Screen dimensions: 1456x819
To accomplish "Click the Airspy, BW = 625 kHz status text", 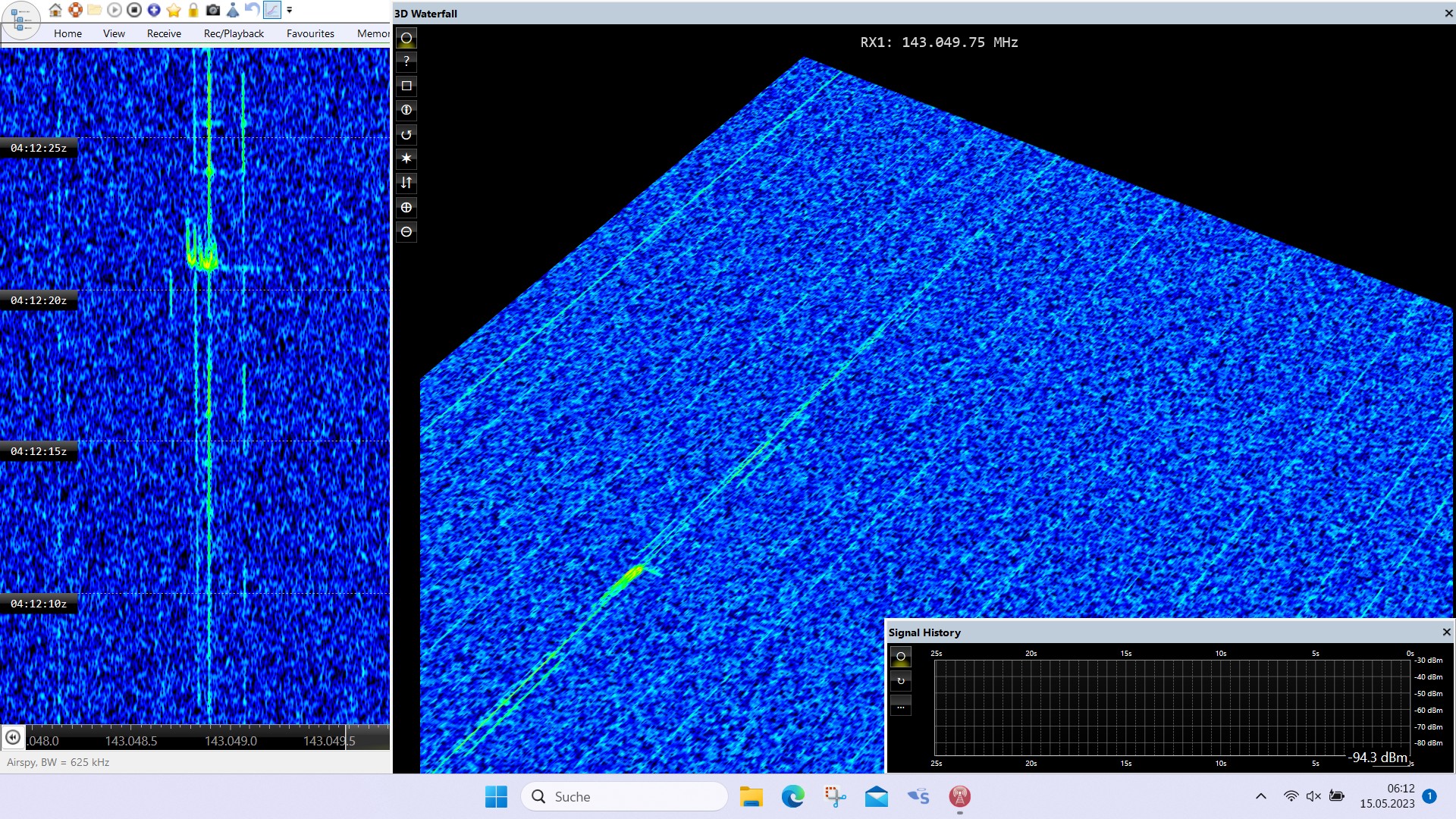I will click(58, 762).
